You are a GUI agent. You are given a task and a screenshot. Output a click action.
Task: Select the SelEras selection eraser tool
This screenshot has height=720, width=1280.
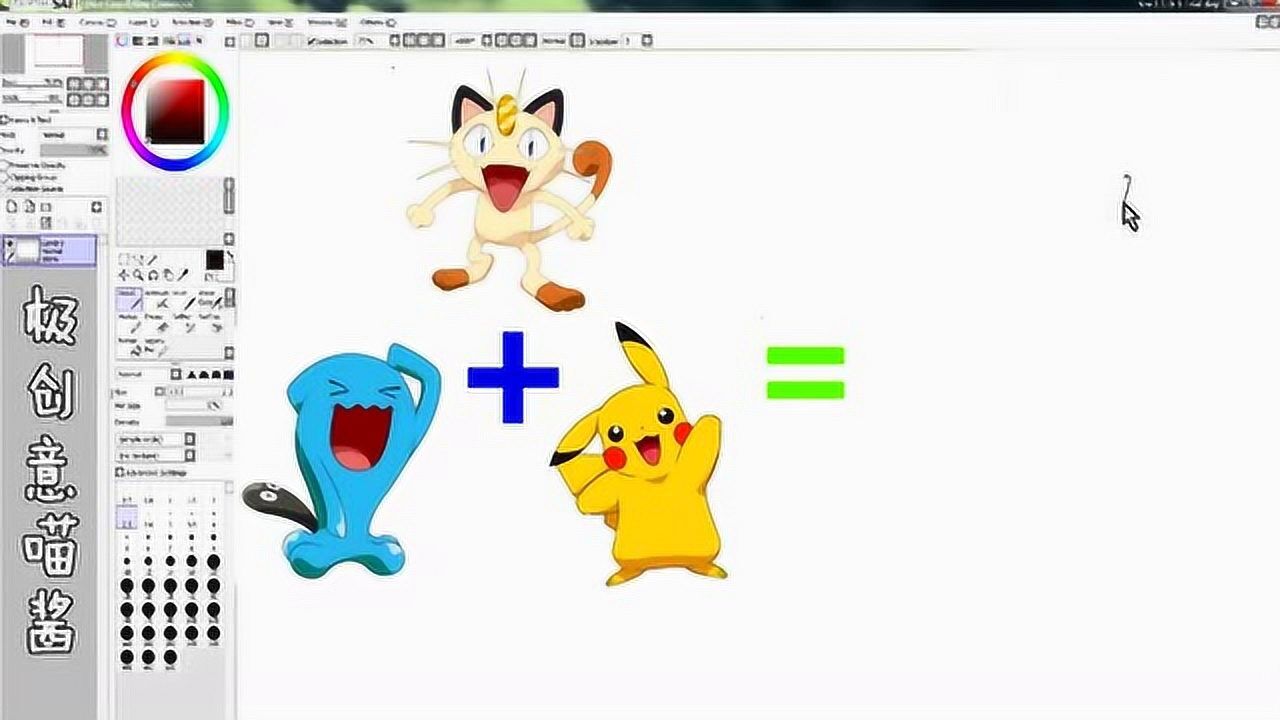click(210, 323)
